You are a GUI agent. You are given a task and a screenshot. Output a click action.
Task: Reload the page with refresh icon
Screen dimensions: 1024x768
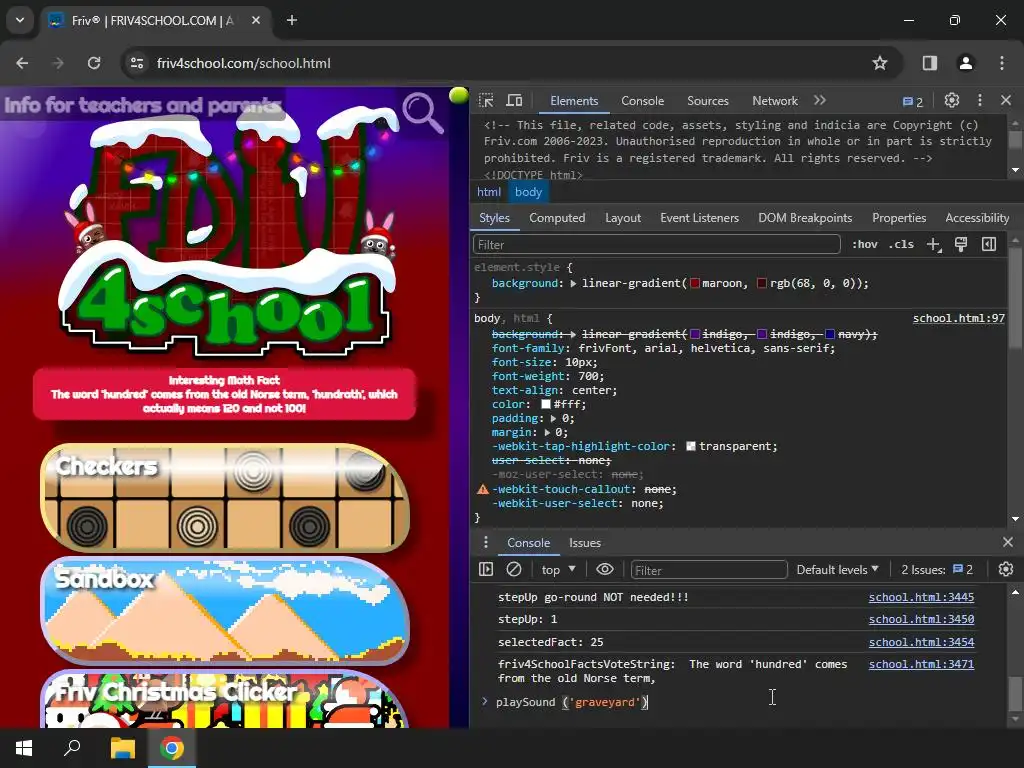(94, 63)
